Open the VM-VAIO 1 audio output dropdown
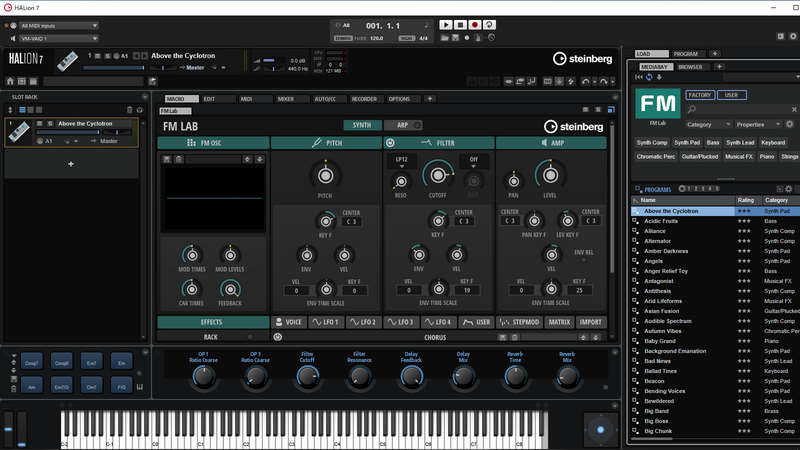 pyautogui.click(x=59, y=38)
